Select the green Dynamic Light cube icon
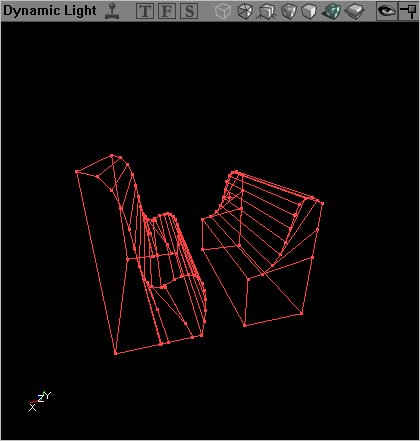Viewport: 420px width, 441px height. [331, 11]
